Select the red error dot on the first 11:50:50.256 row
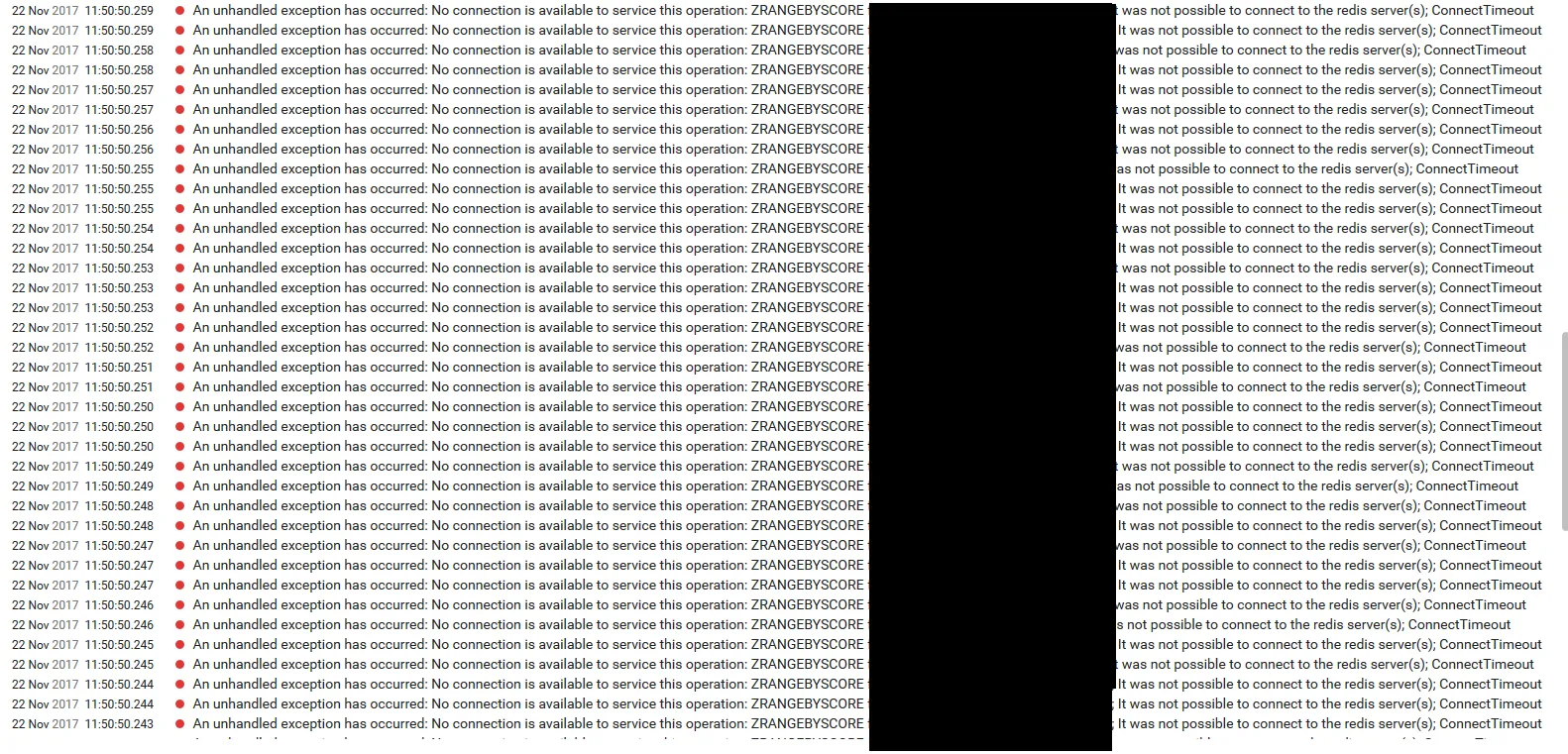Screen dimensions: 1568x754 pyautogui.click(x=179, y=130)
